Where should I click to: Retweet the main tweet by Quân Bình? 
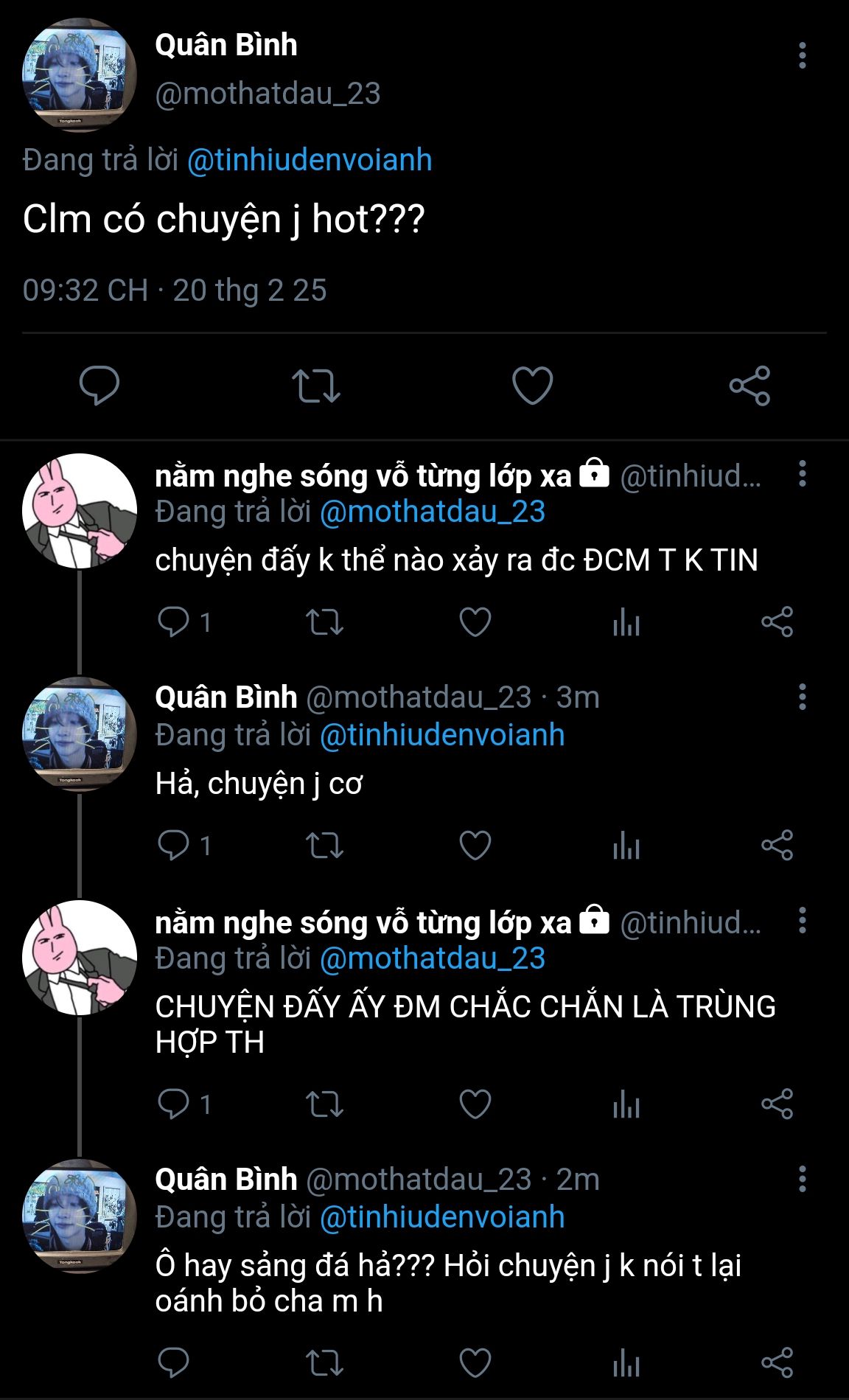[315, 385]
